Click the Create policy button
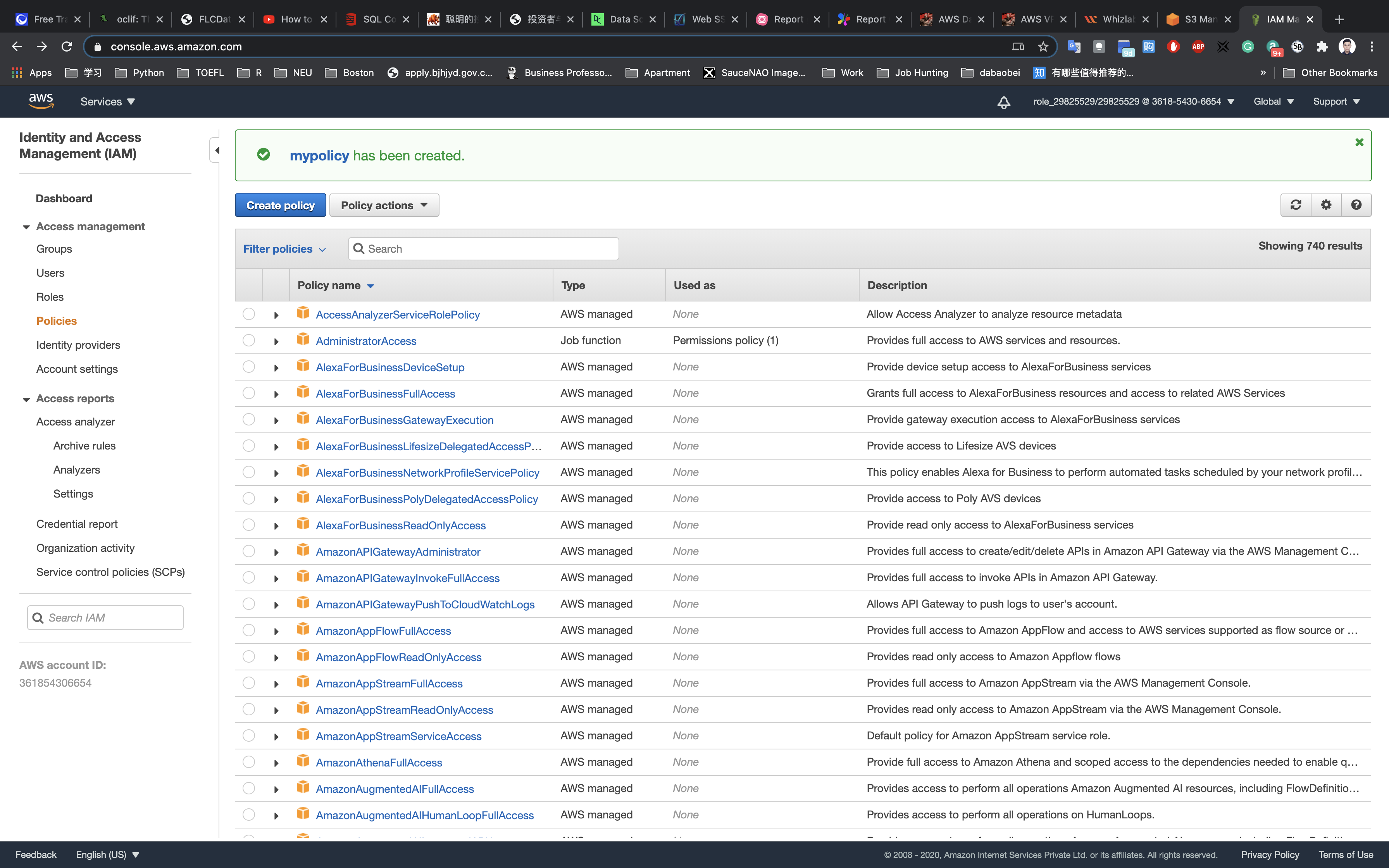Image resolution: width=1389 pixels, height=868 pixels. 280,205
